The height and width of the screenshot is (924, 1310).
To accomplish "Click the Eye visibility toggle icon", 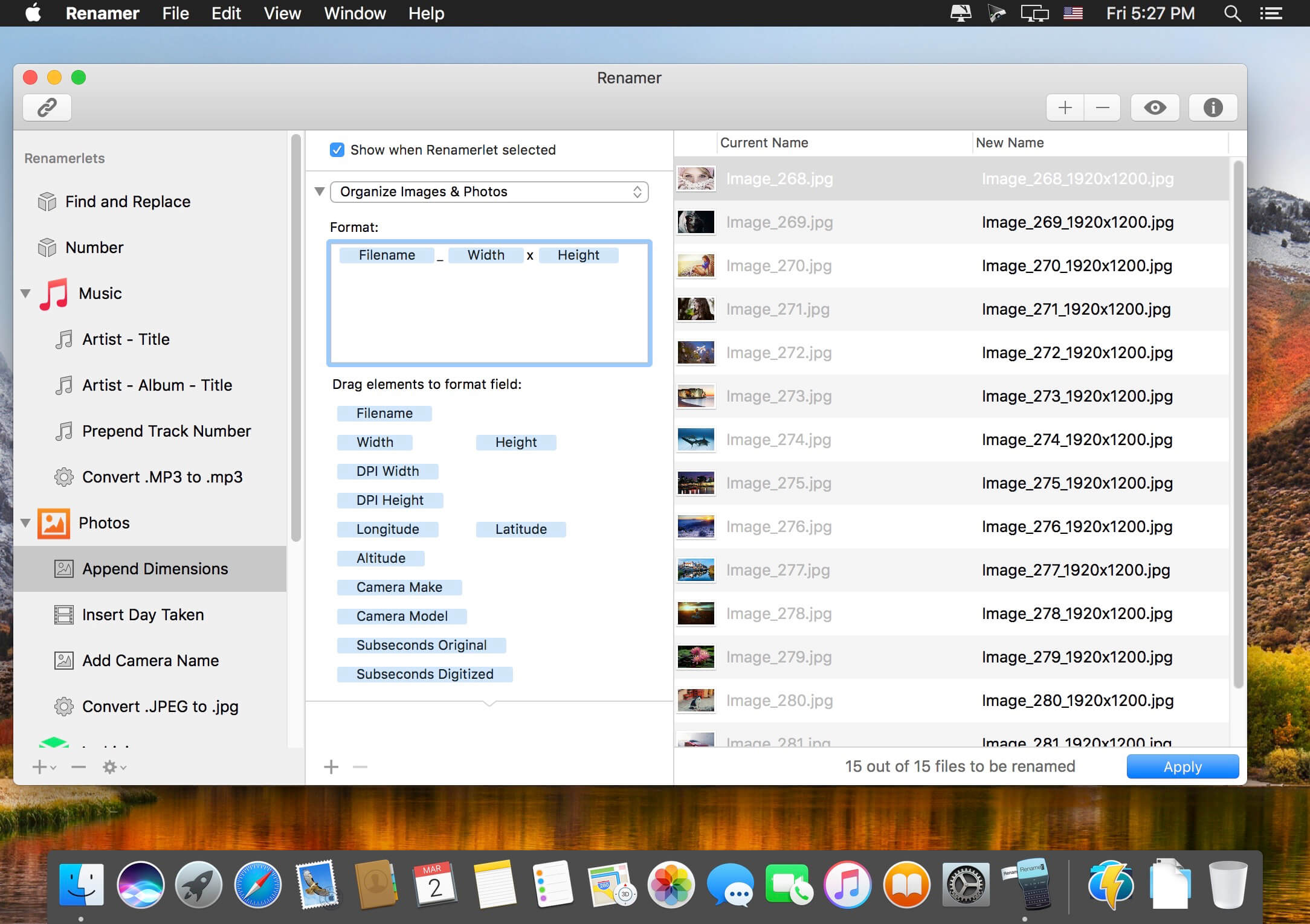I will [1155, 106].
